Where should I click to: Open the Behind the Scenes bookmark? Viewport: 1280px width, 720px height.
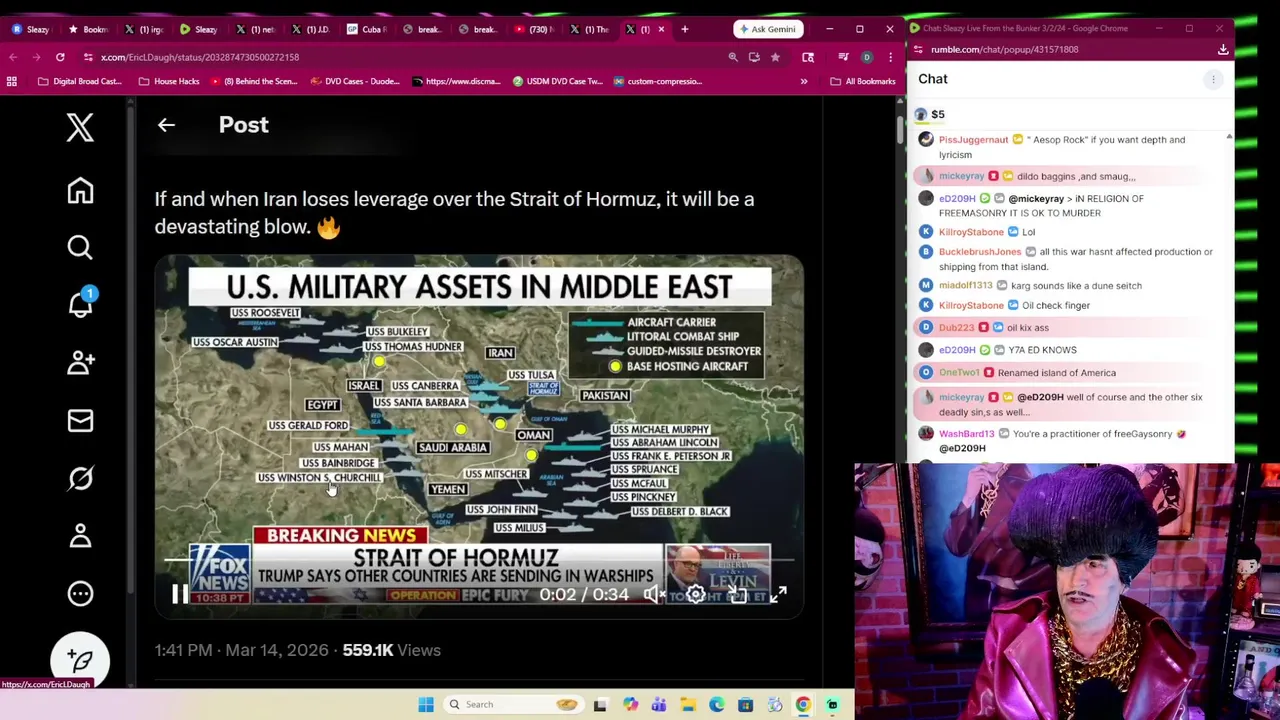[254, 81]
